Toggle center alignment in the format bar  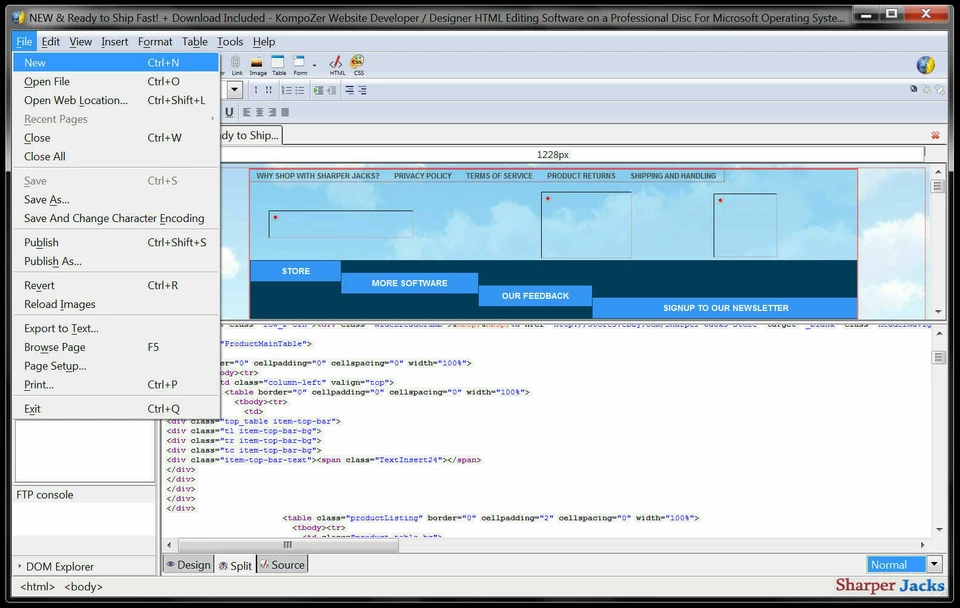260,111
